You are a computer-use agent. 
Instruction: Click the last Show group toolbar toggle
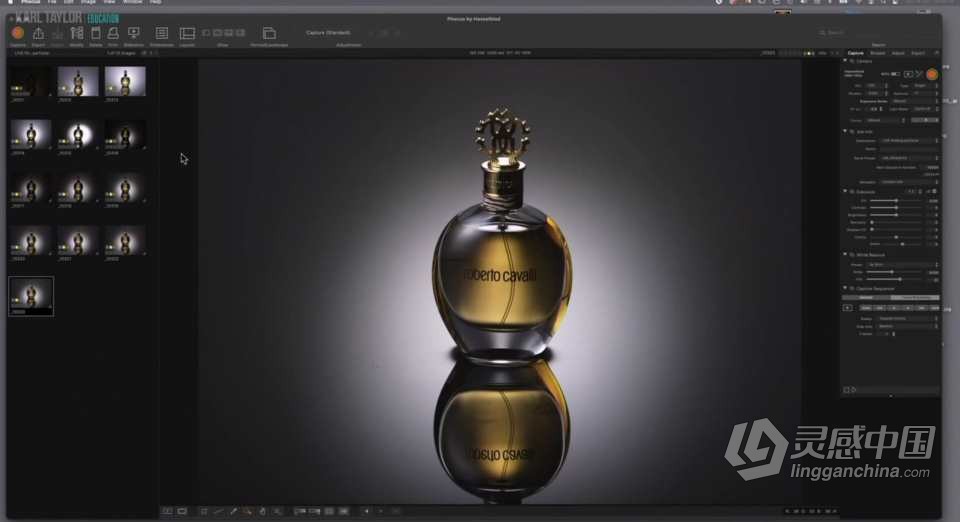[241, 32]
